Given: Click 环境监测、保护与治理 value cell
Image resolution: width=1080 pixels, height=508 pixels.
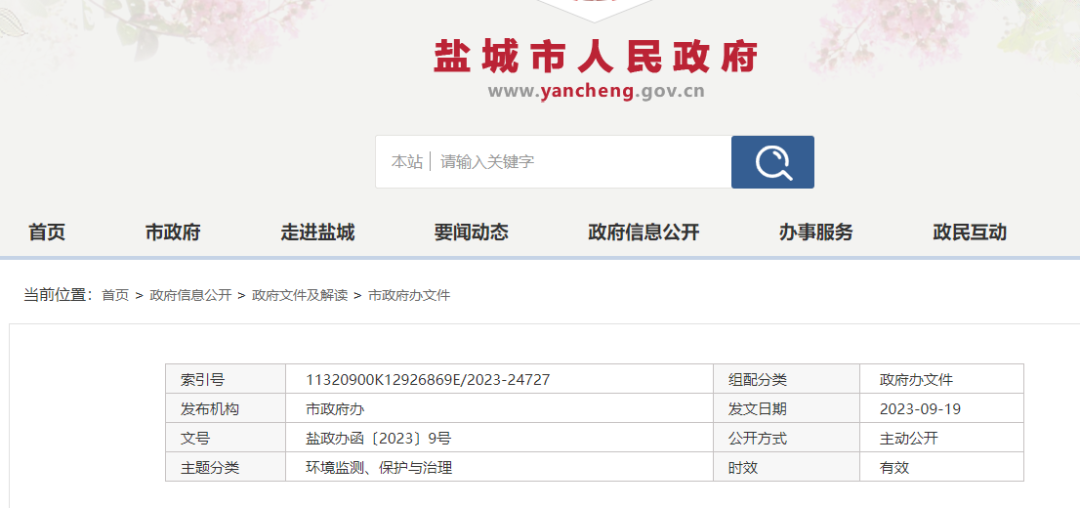Looking at the screenshot, I should pyautogui.click(x=499, y=467).
